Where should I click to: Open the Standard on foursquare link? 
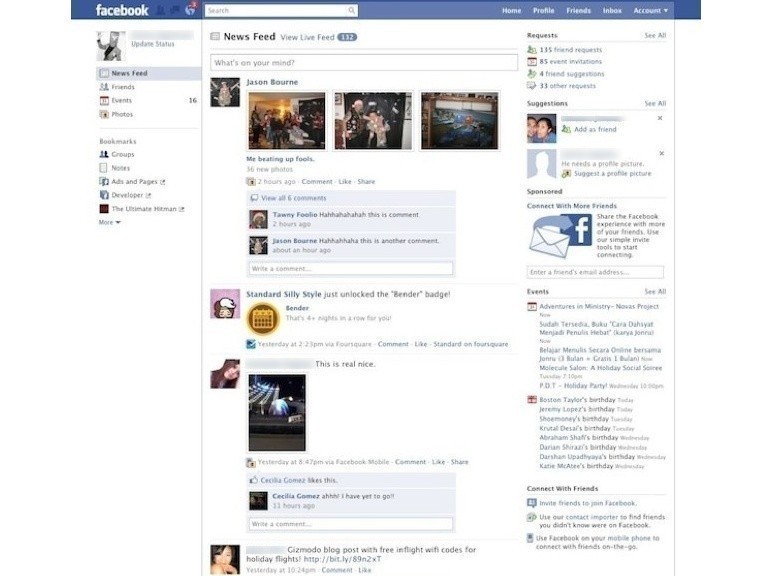click(470, 344)
